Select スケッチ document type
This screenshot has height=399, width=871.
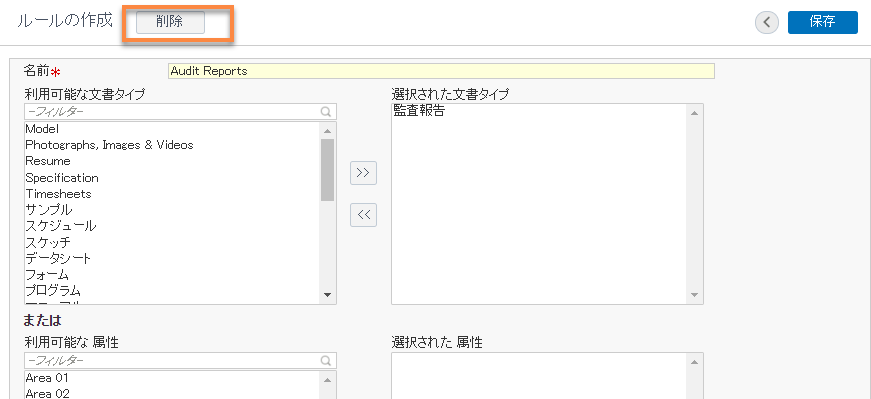tap(172, 242)
